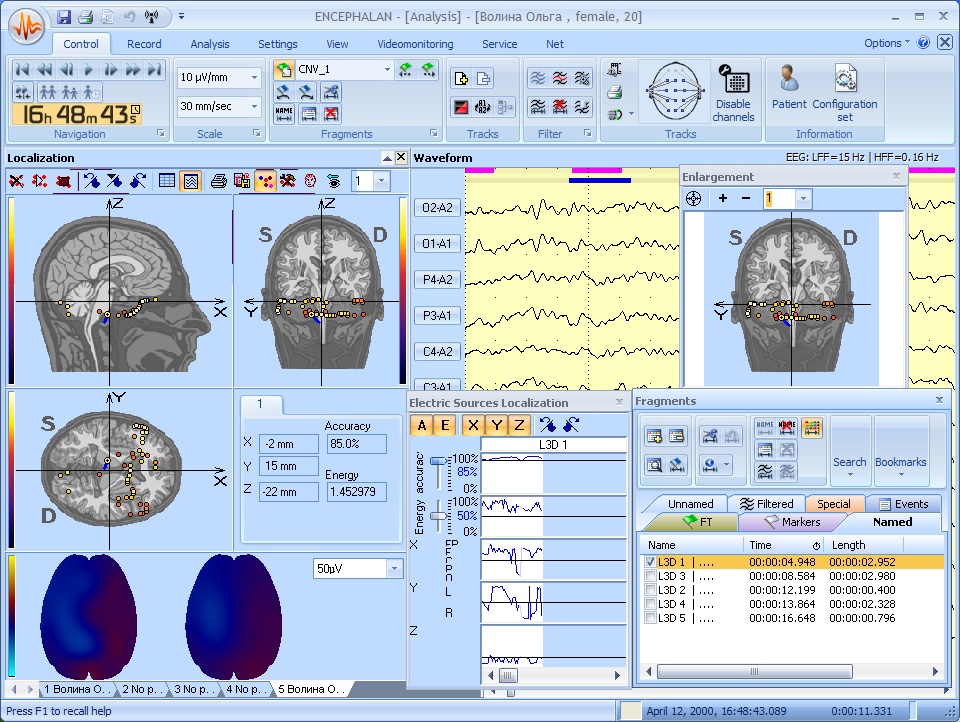Screen dimensions: 960x722
Task: Select the Markers tab in Fragments
Action: pos(791,522)
